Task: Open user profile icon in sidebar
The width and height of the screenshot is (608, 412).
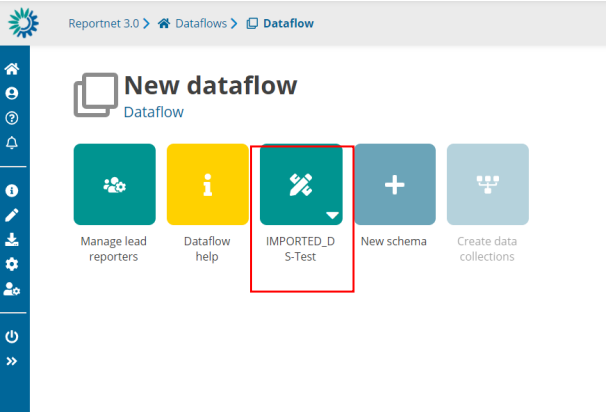Action: pos(12,93)
